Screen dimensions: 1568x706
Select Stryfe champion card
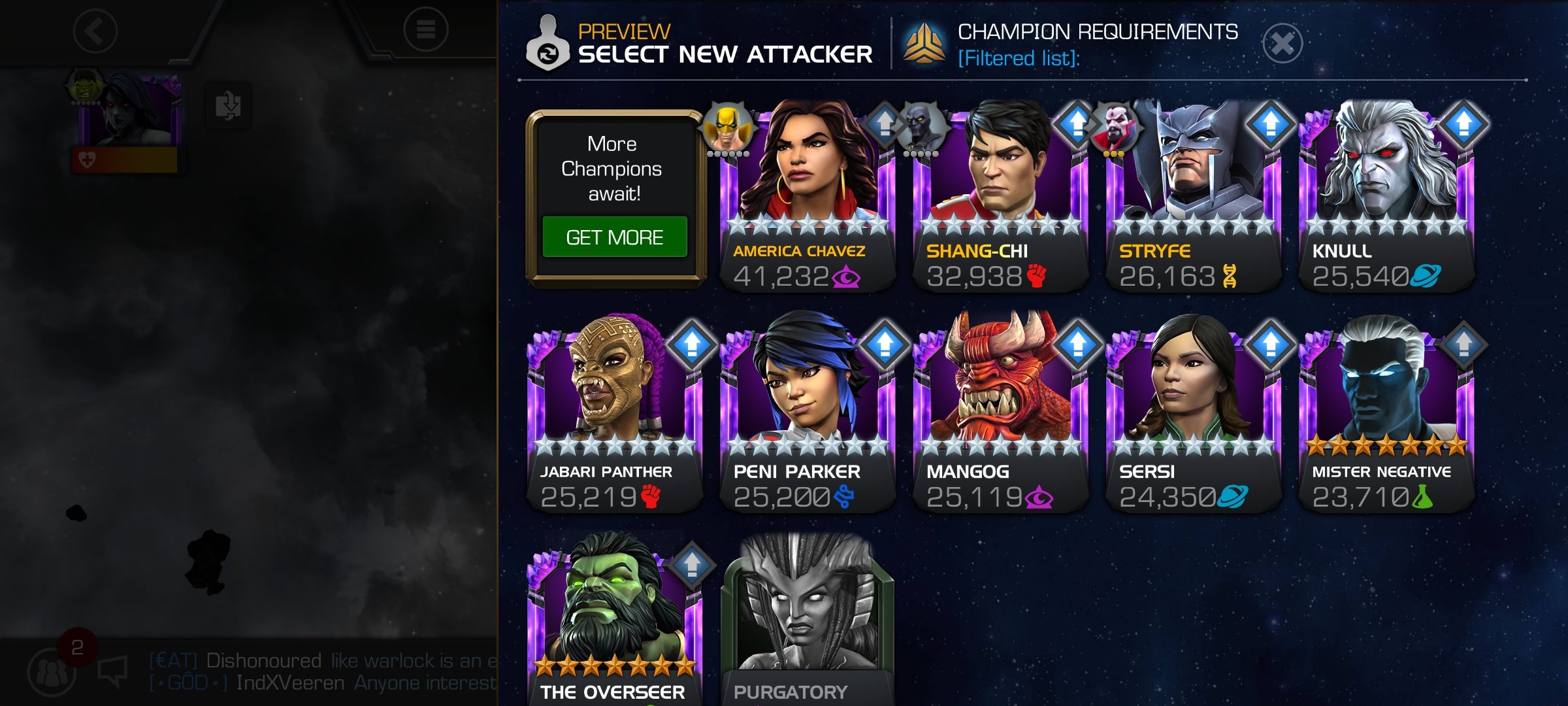pyautogui.click(x=1193, y=196)
